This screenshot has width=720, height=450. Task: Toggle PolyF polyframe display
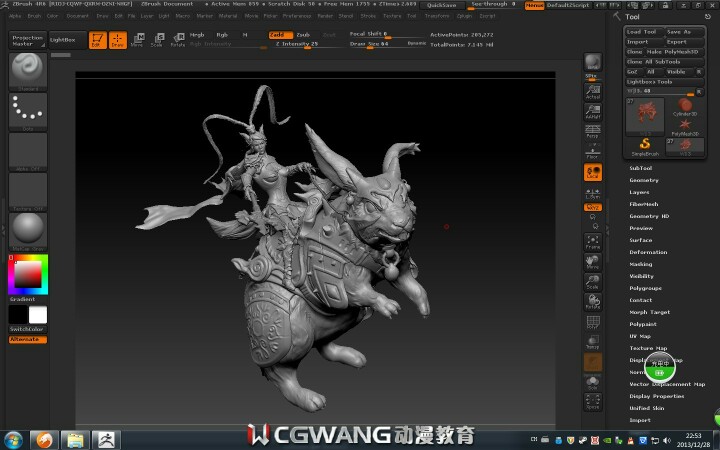pos(593,322)
